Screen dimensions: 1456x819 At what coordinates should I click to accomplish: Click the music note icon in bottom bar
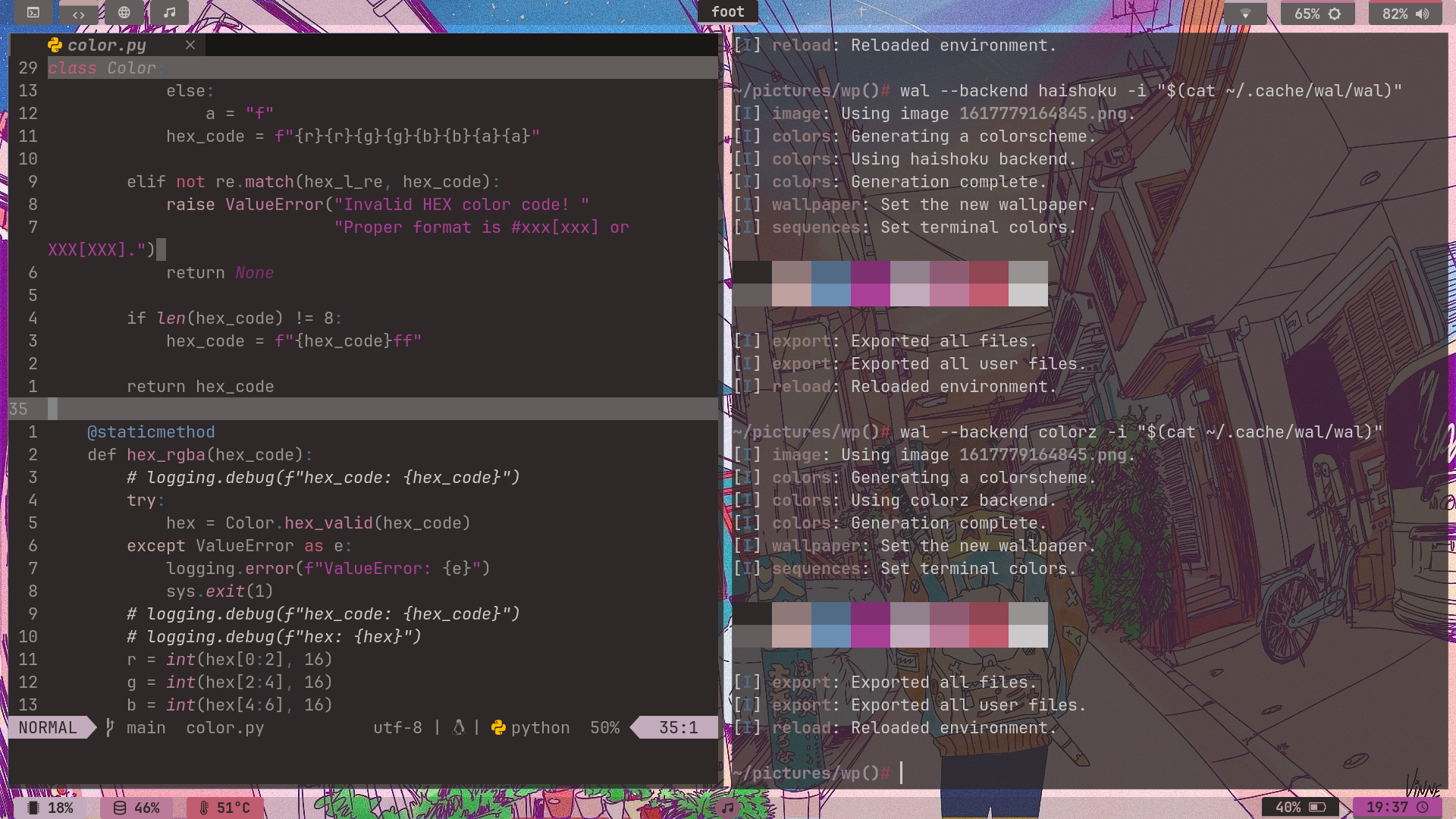pos(727,808)
